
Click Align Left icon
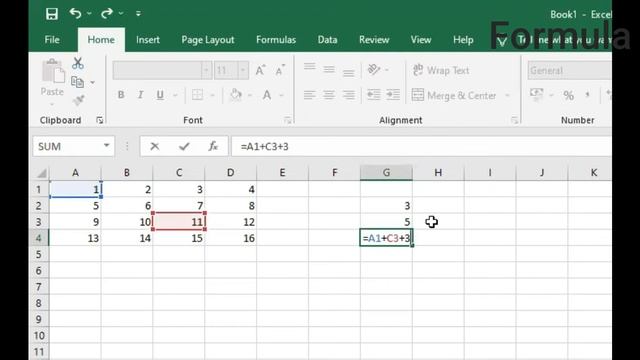tap(309, 95)
